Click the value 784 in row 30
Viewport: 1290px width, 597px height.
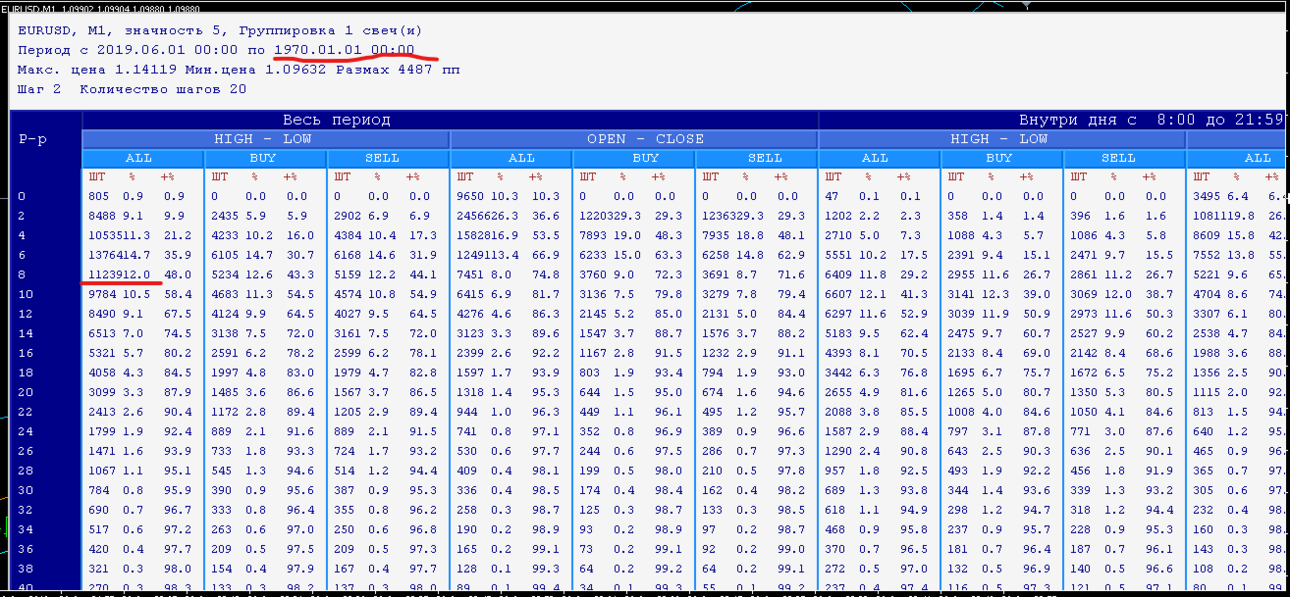(x=98, y=491)
